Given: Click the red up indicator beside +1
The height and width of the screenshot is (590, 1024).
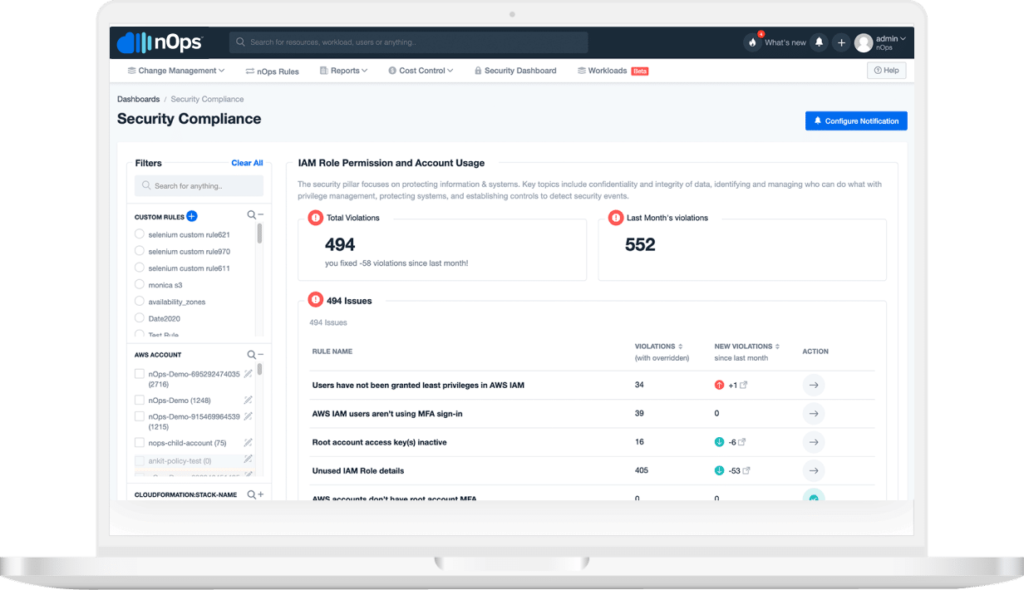Looking at the screenshot, I should (x=719, y=385).
